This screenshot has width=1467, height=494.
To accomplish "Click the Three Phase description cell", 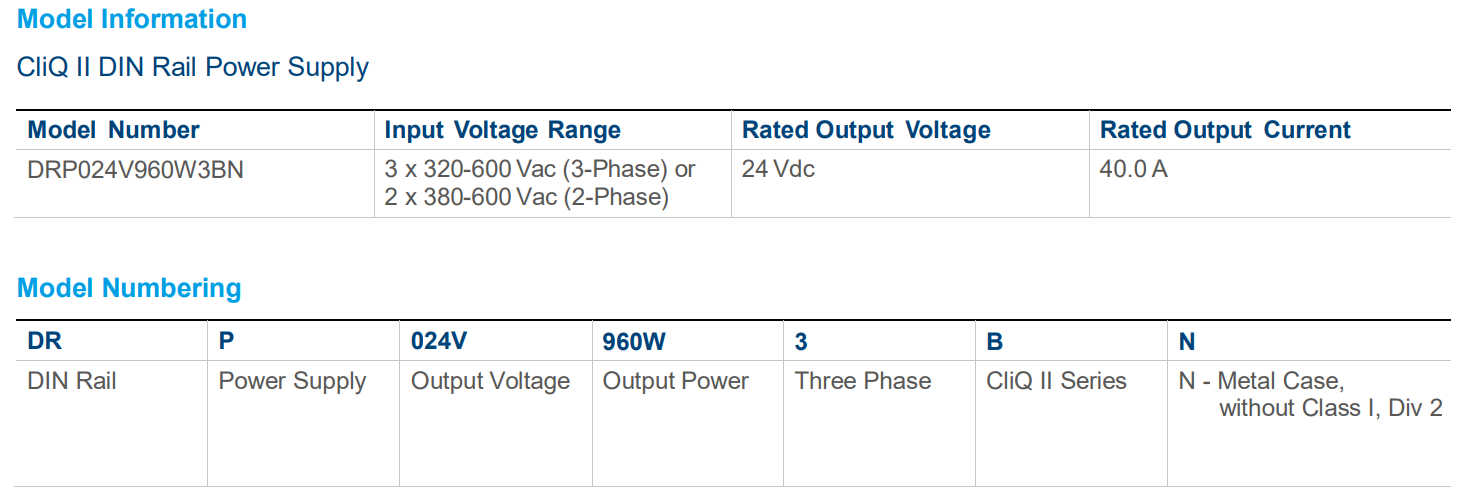I will point(862,381).
